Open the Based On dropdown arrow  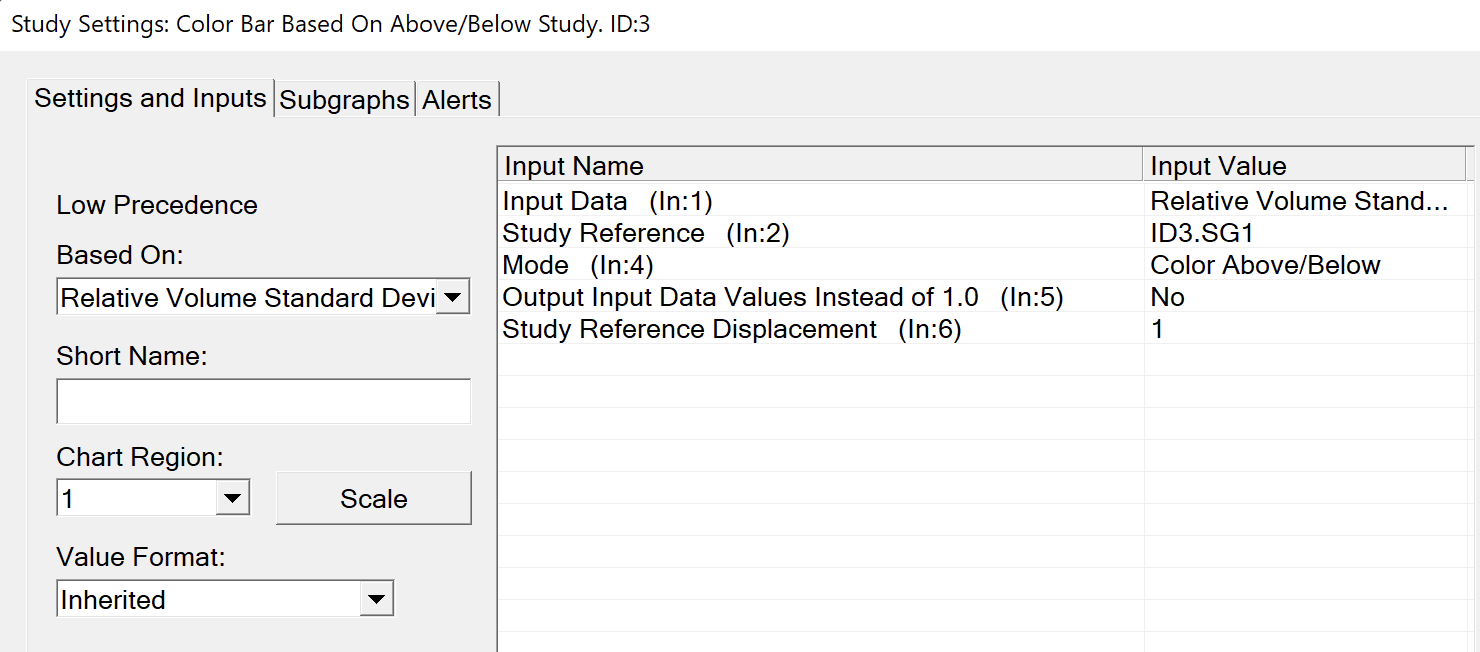pos(453,298)
